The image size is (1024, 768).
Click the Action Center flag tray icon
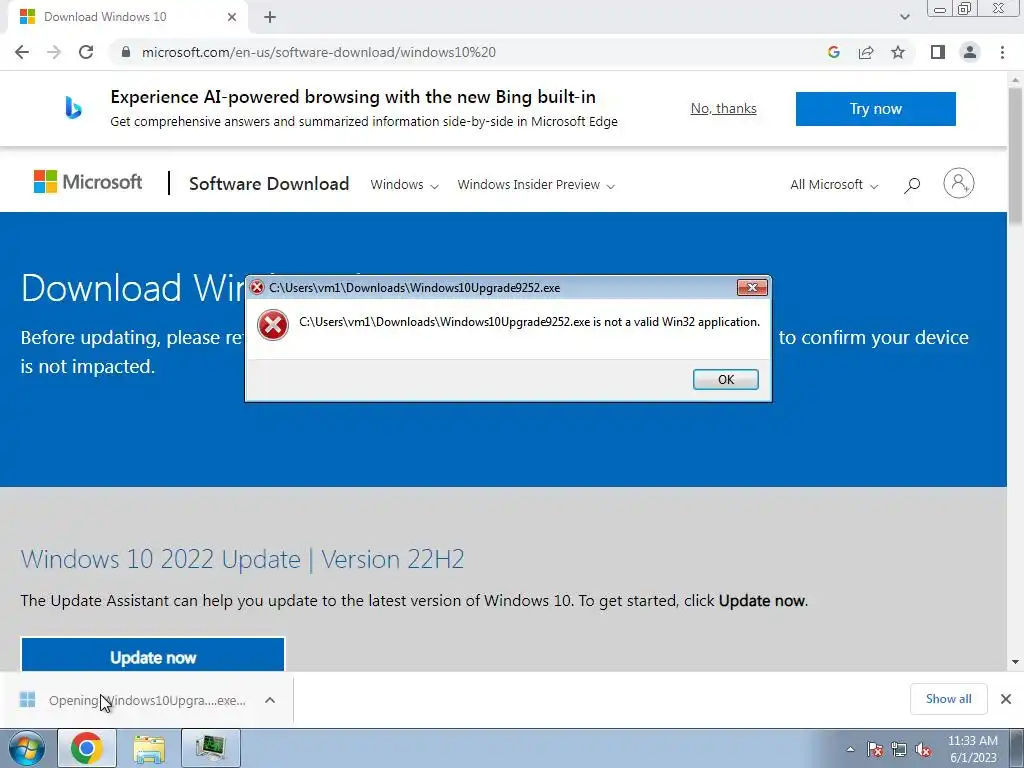[875, 749]
